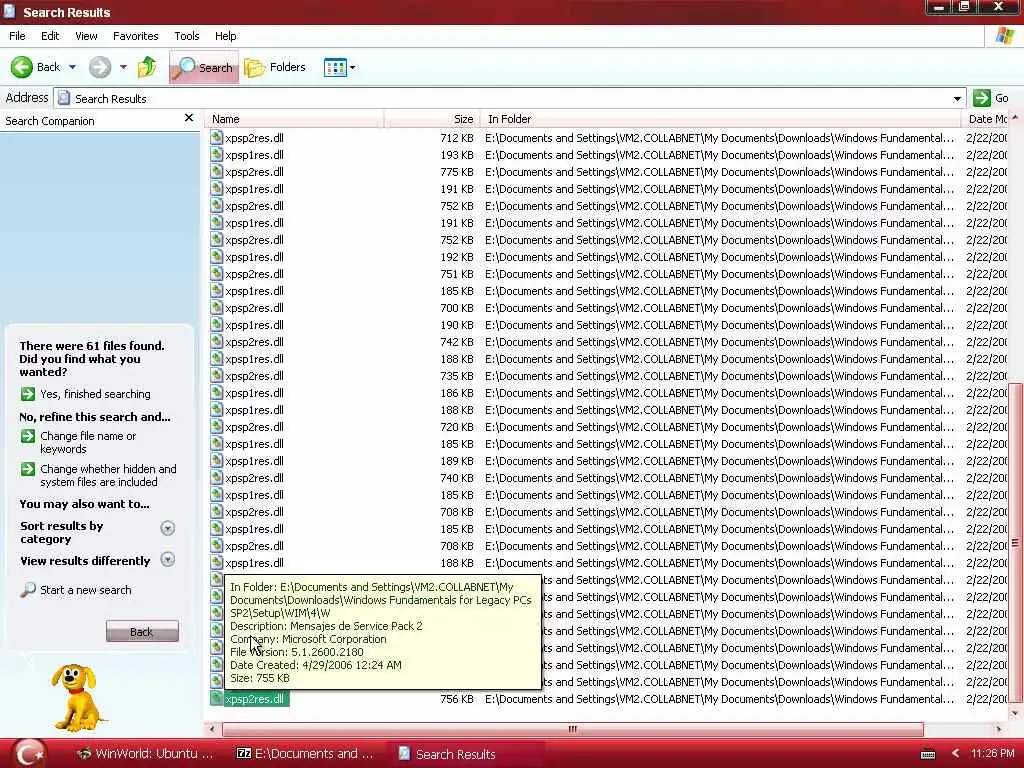Click the 751 KB size cell

(x=456, y=274)
